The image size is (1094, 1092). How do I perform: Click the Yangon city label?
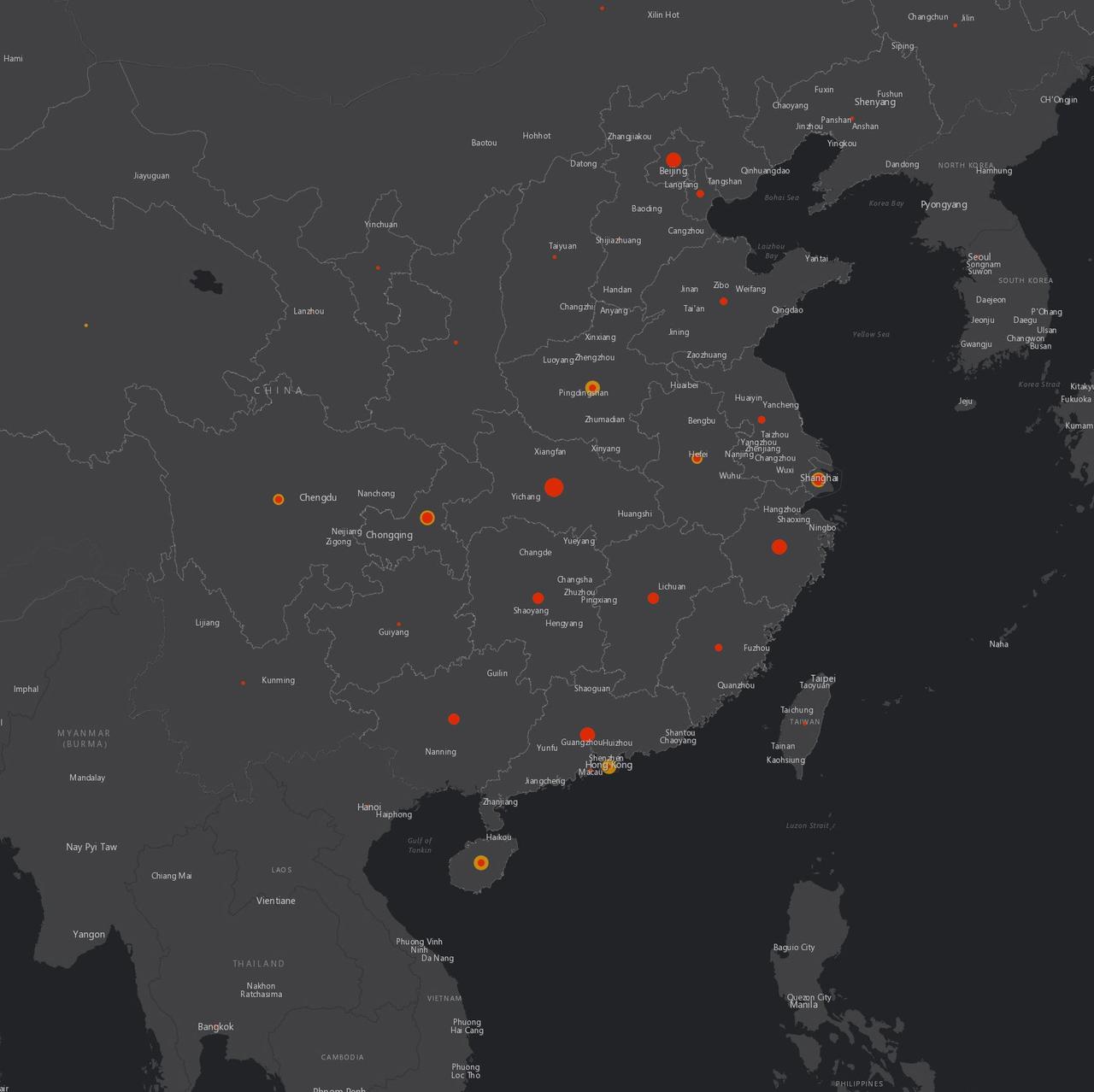click(x=89, y=935)
